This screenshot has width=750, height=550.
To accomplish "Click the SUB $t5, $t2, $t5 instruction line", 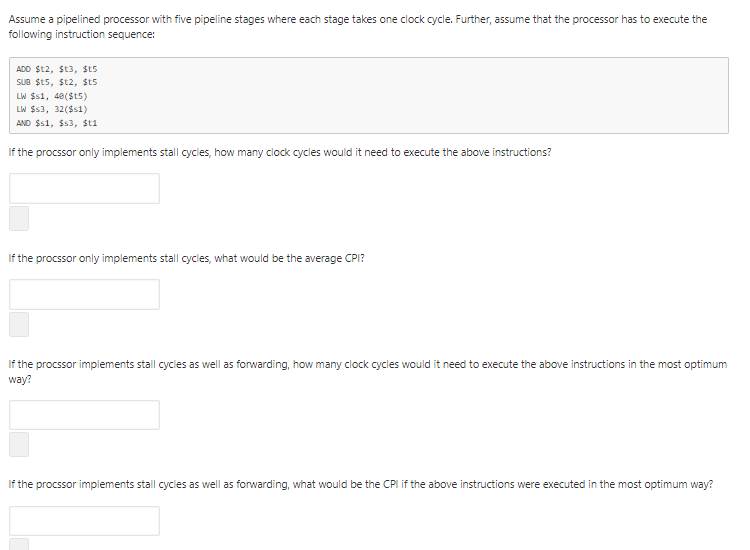I will click(56, 82).
